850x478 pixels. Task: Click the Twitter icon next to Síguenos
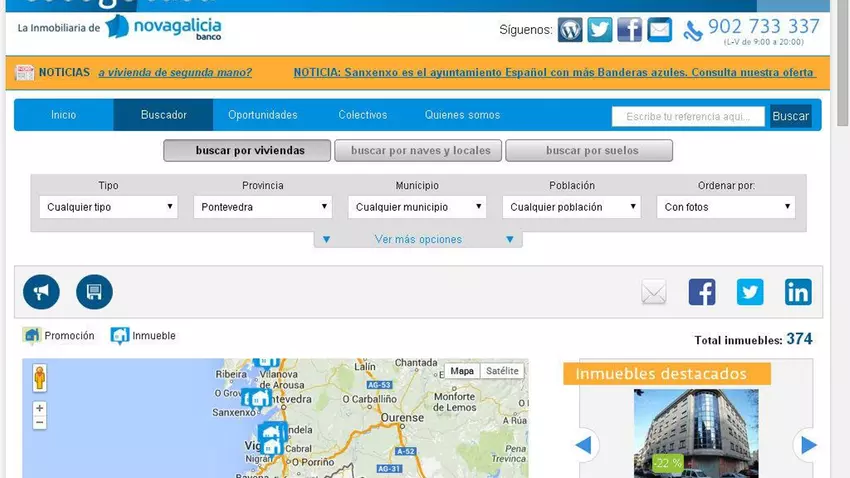[600, 30]
